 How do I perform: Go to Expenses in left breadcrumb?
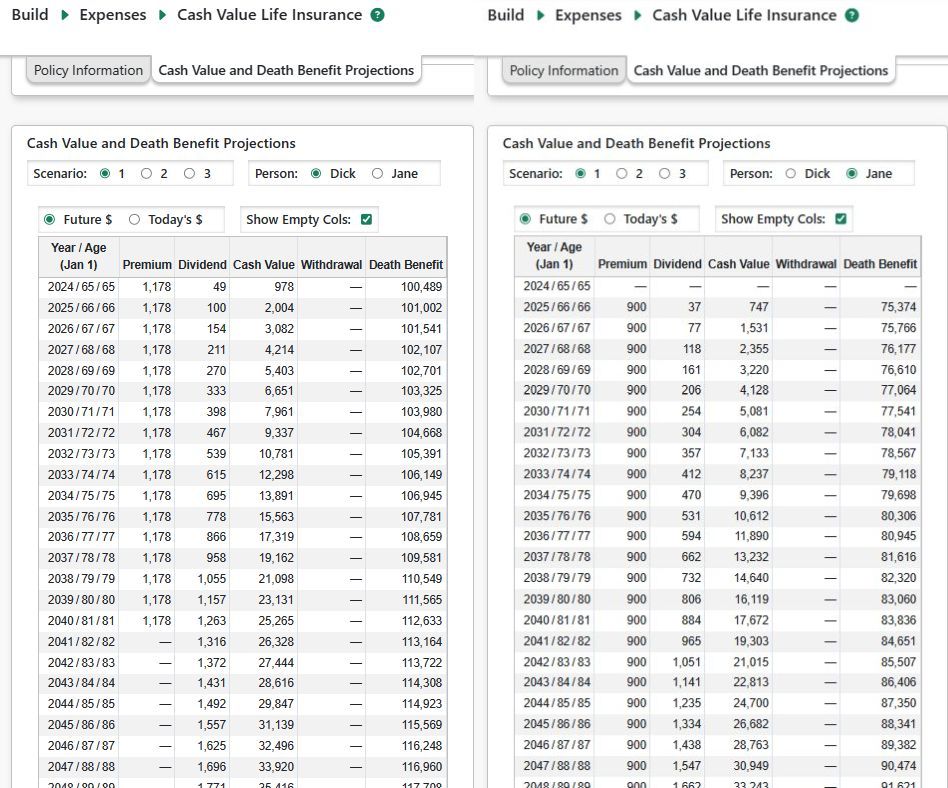(x=112, y=15)
